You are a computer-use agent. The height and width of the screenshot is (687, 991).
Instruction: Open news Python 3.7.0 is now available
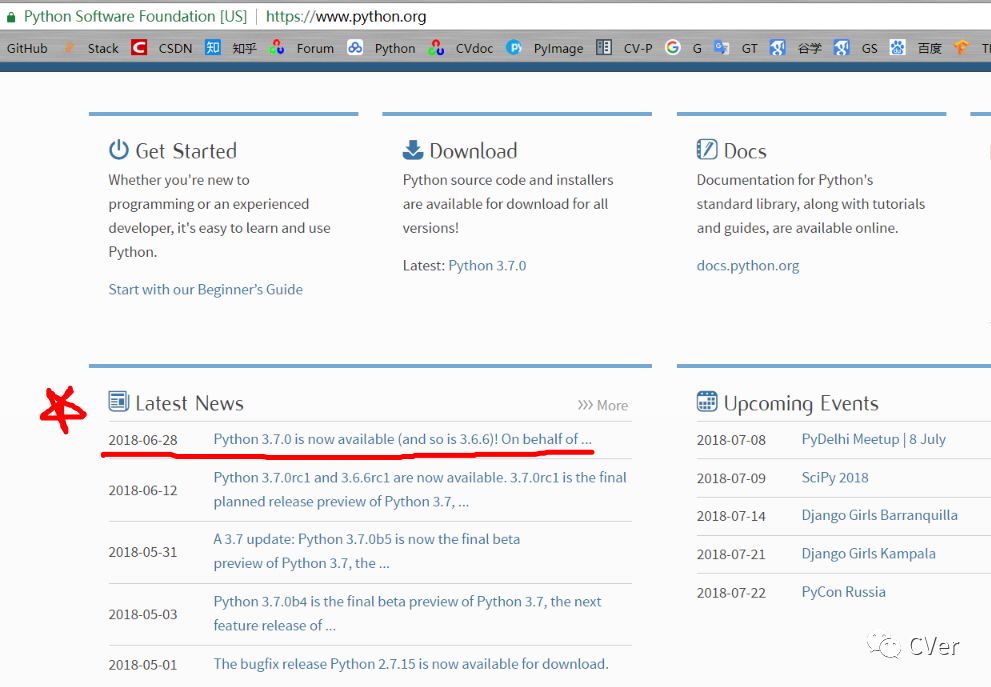pos(403,439)
